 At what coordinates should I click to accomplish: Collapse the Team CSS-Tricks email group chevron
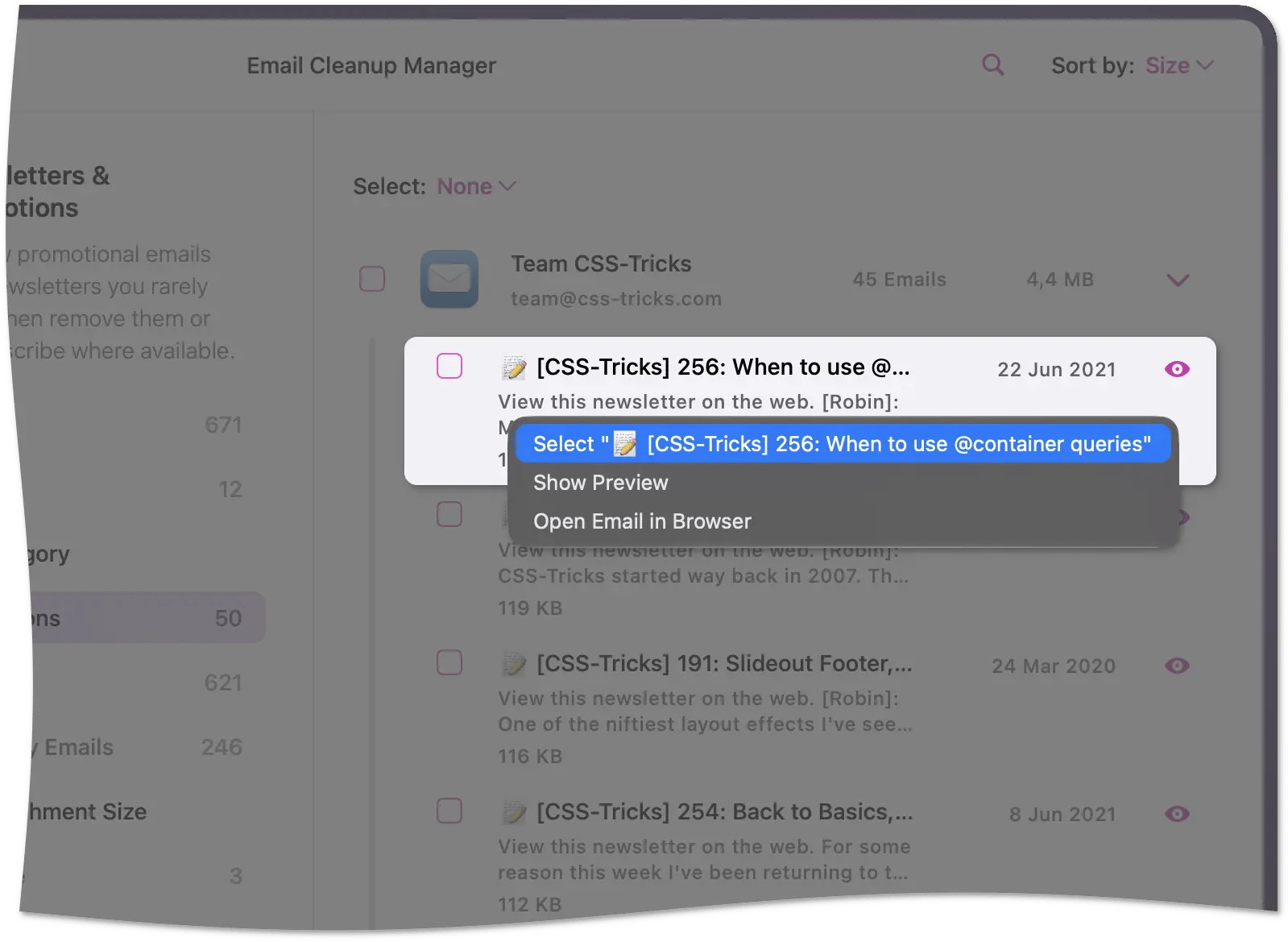(1178, 280)
